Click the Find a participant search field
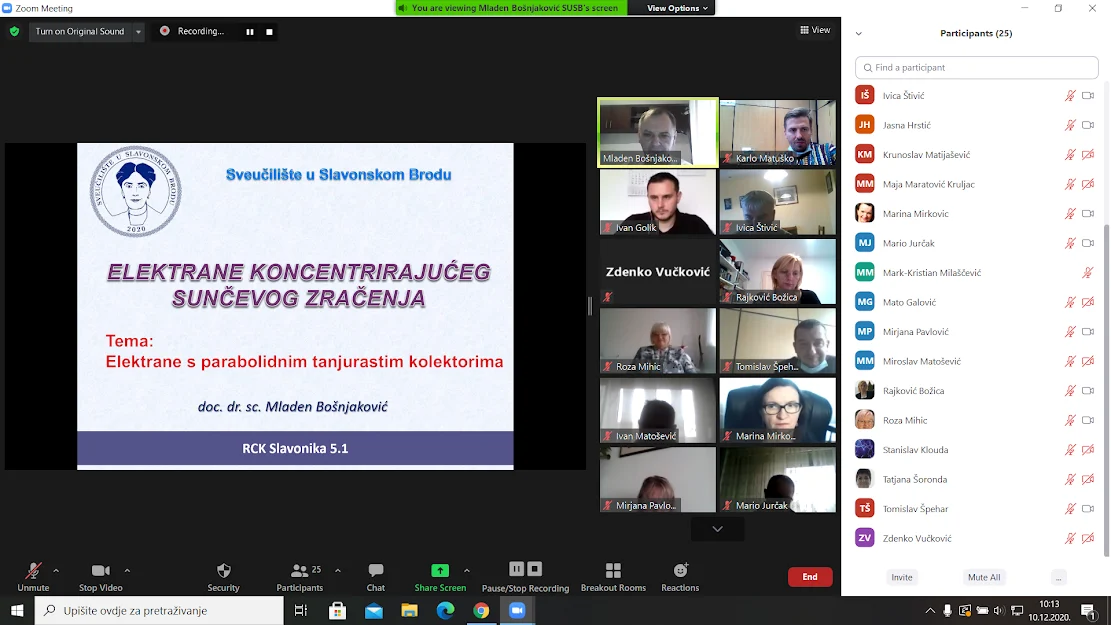Viewport: 1111px width, 625px height. (976, 67)
